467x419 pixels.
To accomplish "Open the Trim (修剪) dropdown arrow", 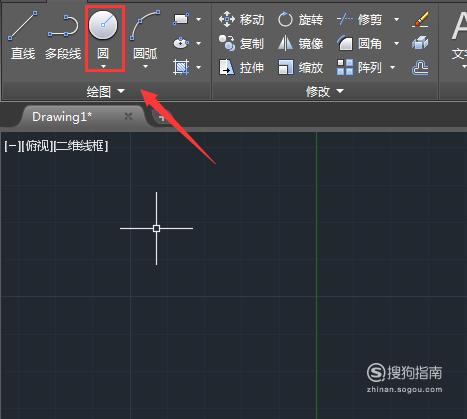I will coord(396,20).
